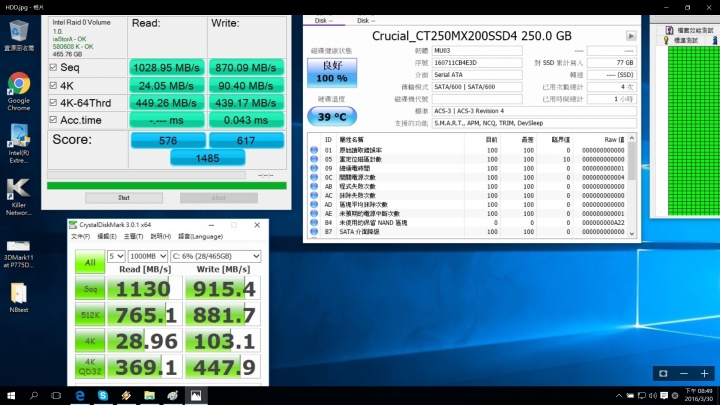Open the volume icon in system tray
720x405 pixels.
click(652, 395)
